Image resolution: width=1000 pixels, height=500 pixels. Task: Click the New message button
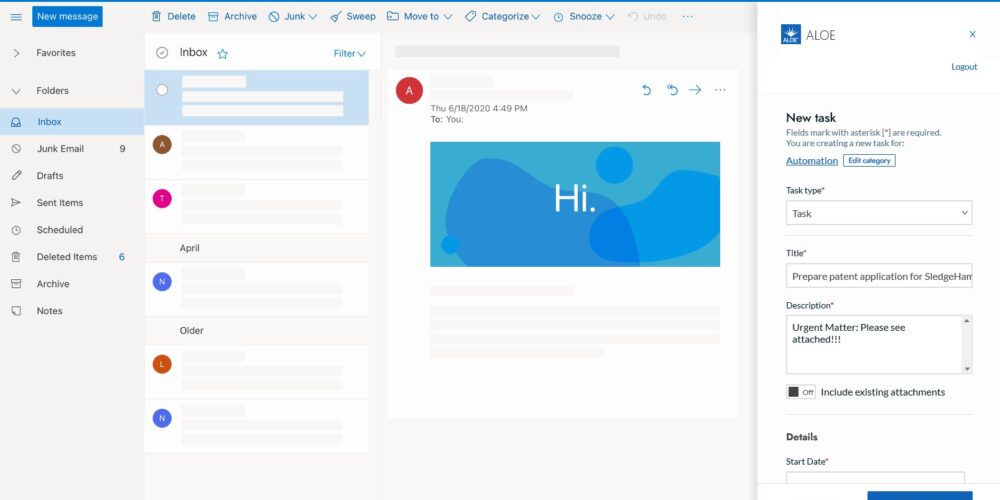[68, 17]
